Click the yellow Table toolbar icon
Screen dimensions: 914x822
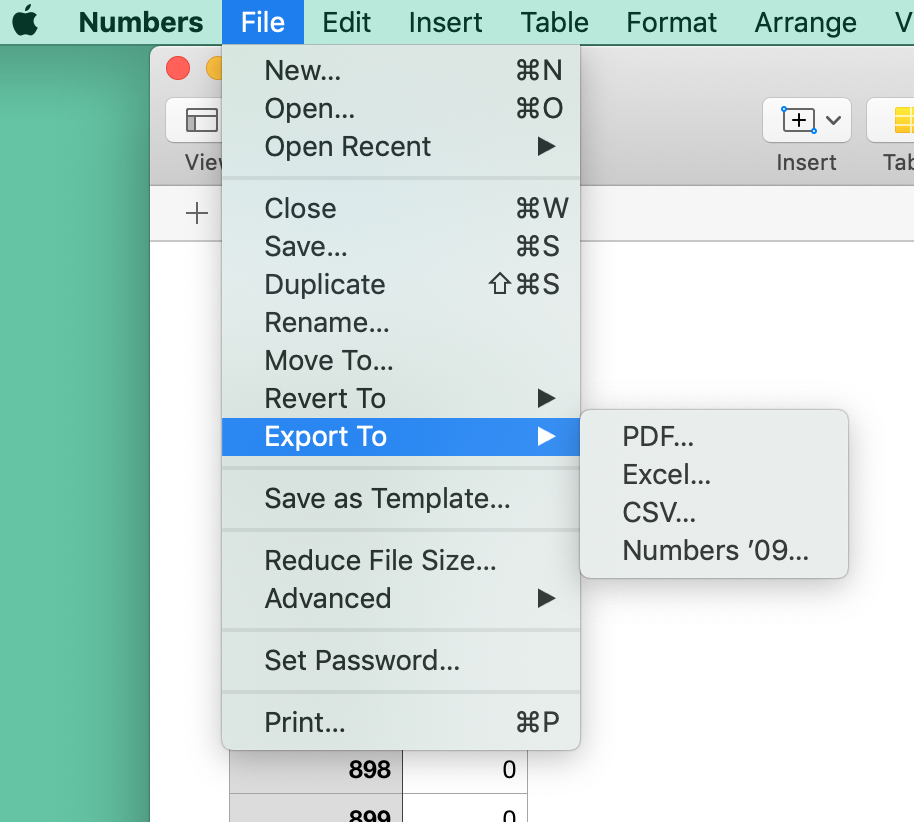click(x=903, y=120)
